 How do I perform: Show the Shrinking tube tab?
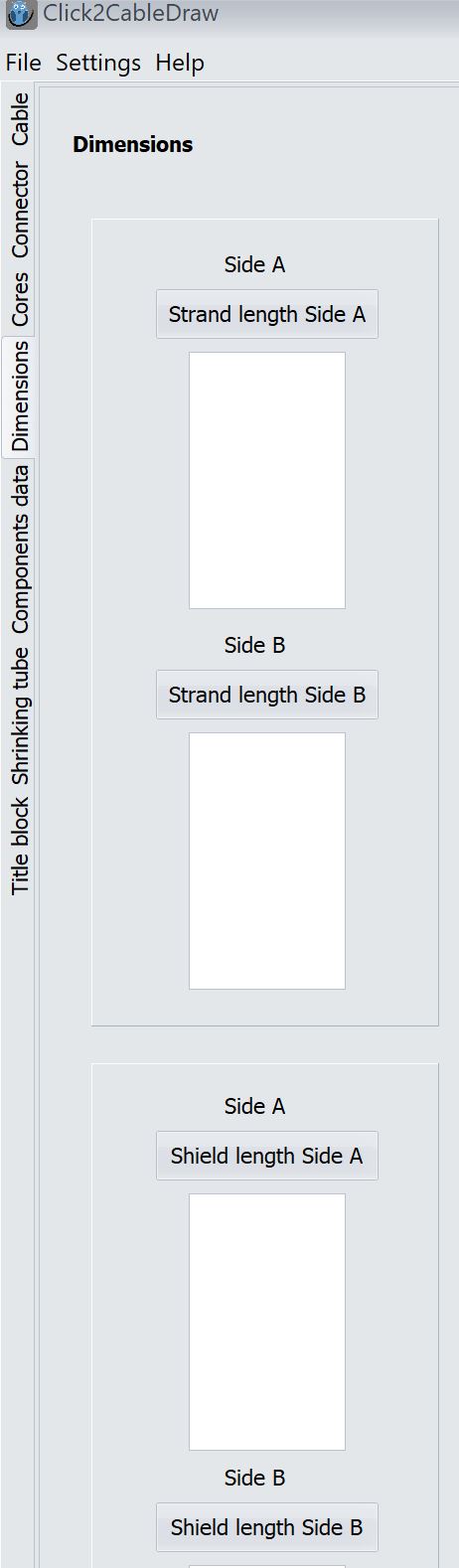tap(20, 715)
